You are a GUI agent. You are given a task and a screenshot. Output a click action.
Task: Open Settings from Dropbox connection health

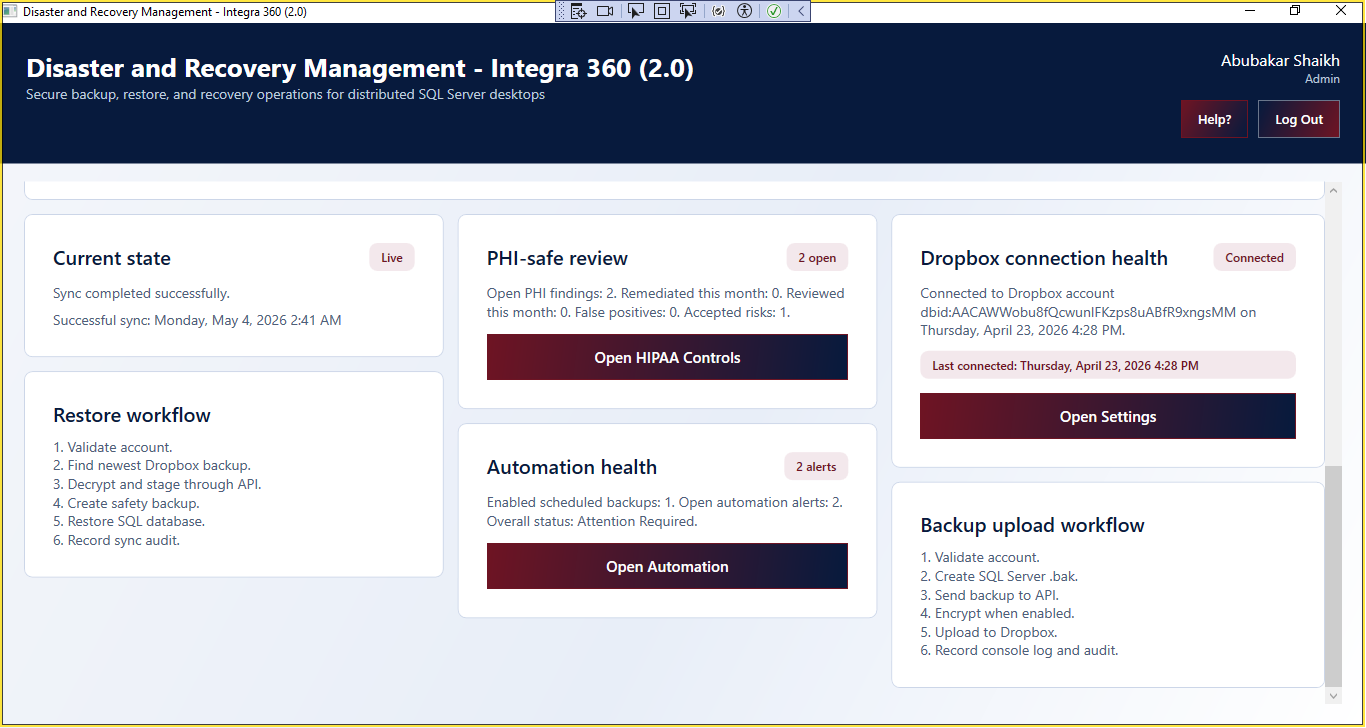pos(1108,416)
